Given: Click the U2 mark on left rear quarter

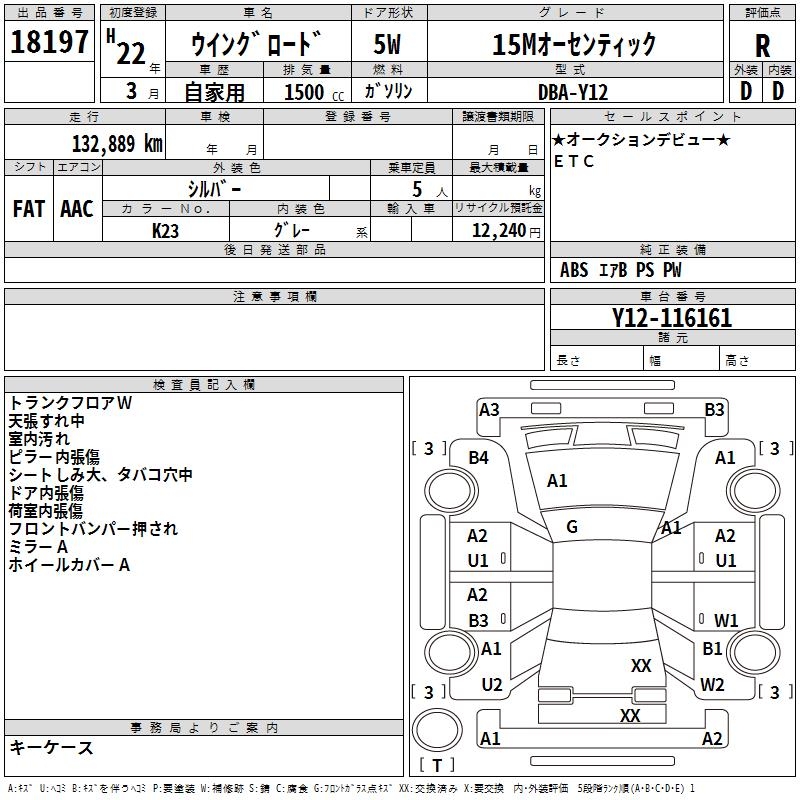Looking at the screenshot, I should (492, 685).
